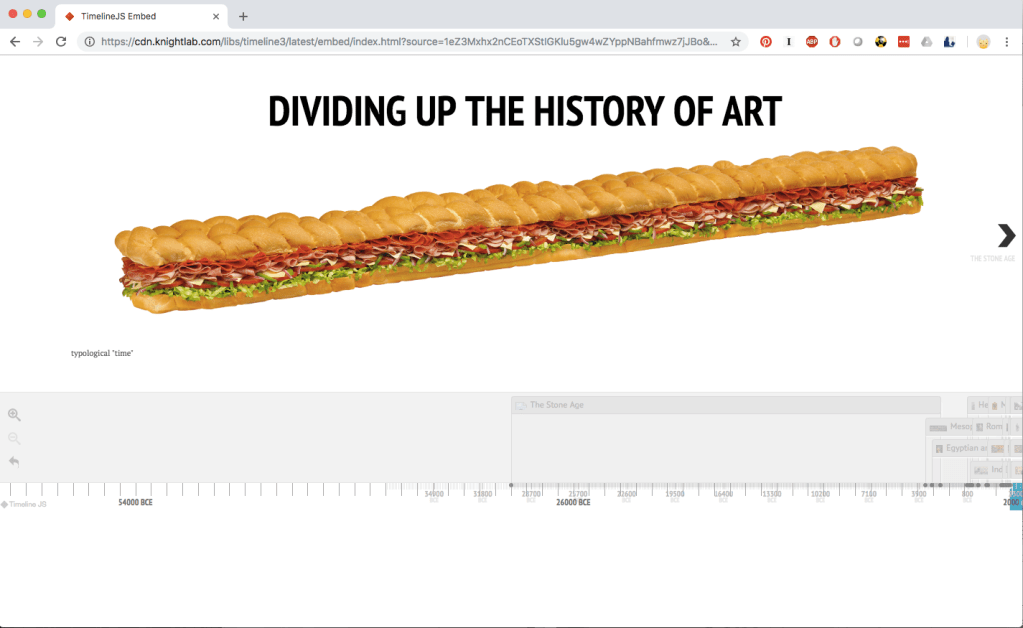The height and width of the screenshot is (628, 1023).
Task: Bookmark this page with the star icon
Action: click(736, 42)
